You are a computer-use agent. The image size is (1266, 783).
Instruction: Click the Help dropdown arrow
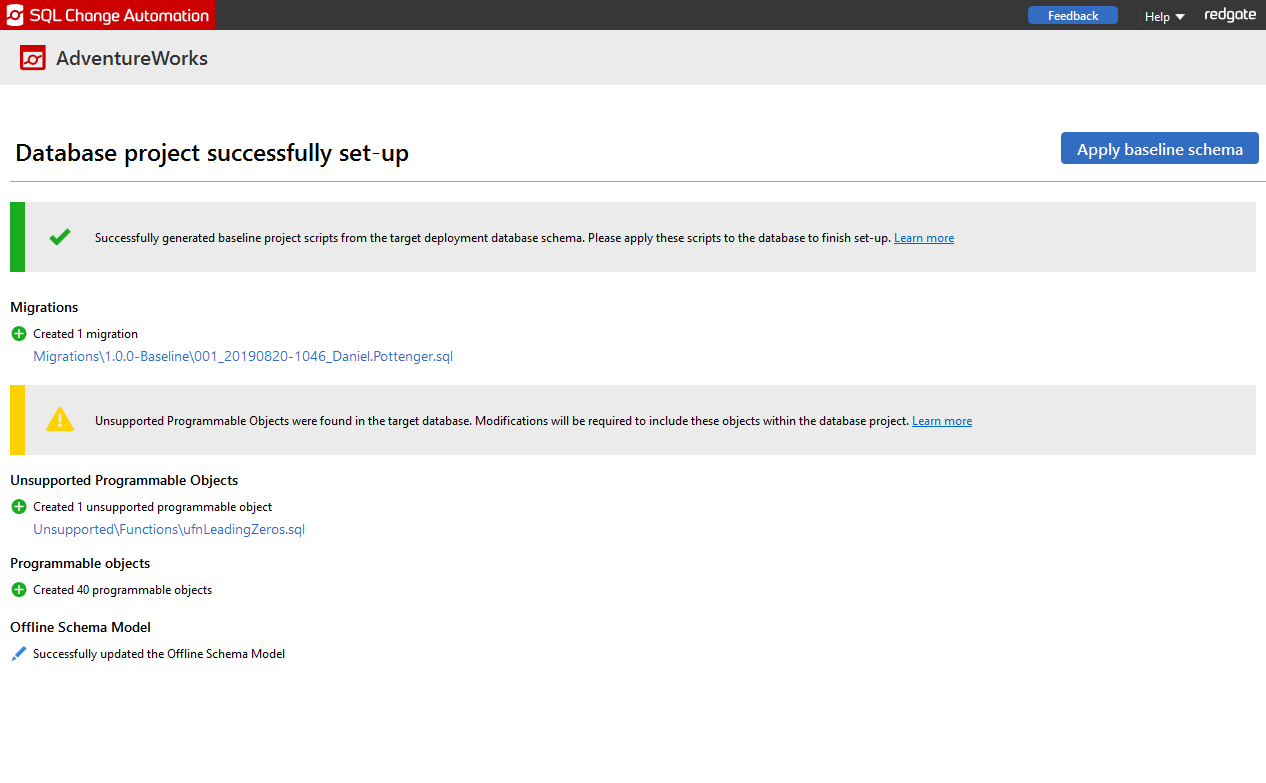(1180, 17)
